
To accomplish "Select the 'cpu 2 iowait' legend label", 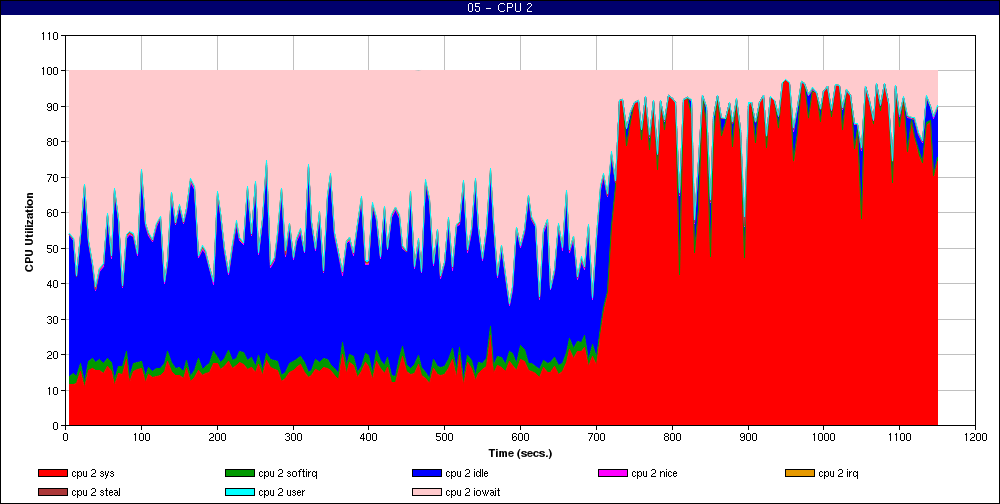I will tap(473, 493).
